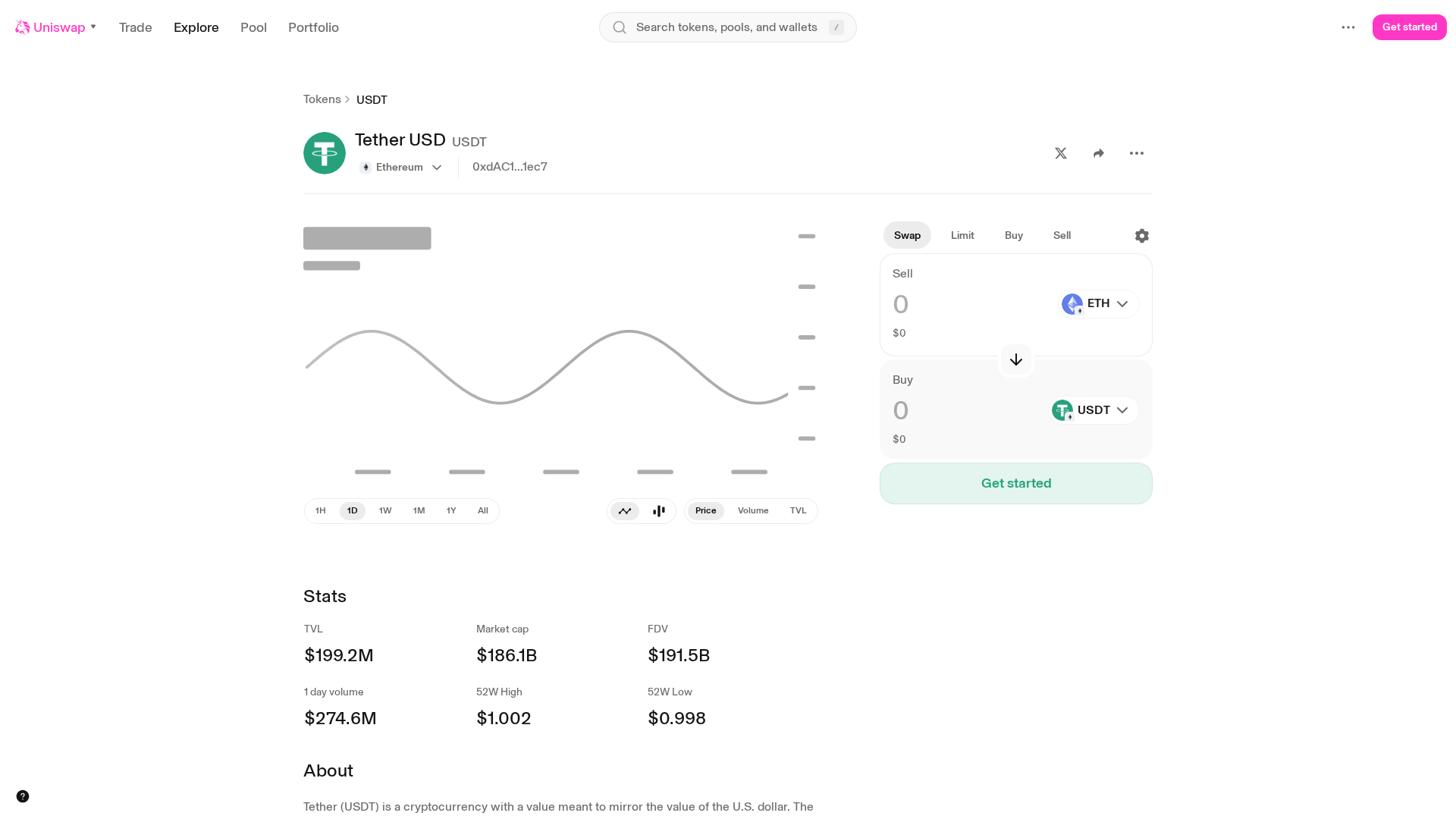Switch to the Buy tab
The height and width of the screenshot is (819, 1456).
pyautogui.click(x=1014, y=236)
